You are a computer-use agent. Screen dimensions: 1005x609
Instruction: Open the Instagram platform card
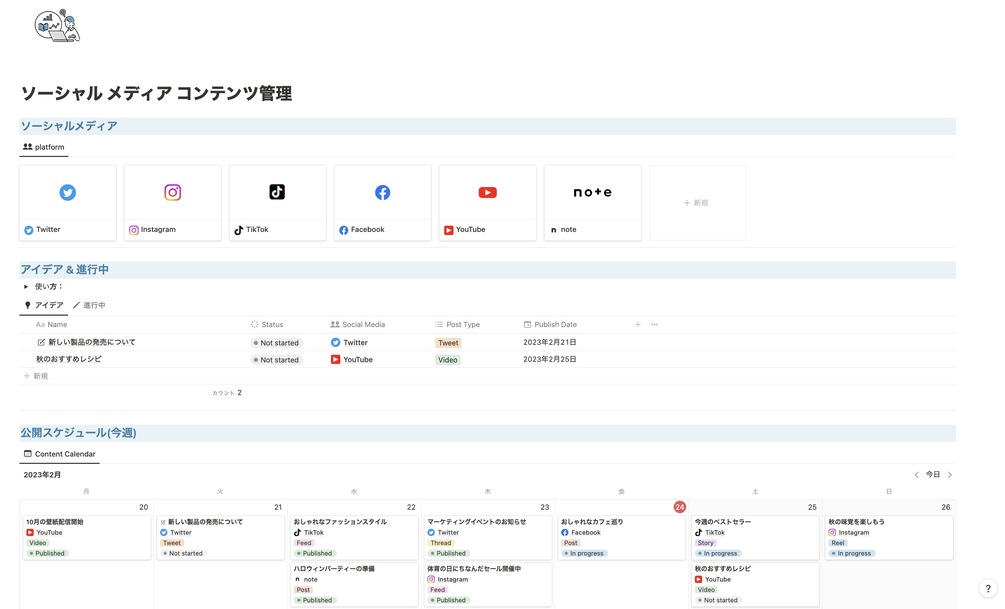point(172,203)
